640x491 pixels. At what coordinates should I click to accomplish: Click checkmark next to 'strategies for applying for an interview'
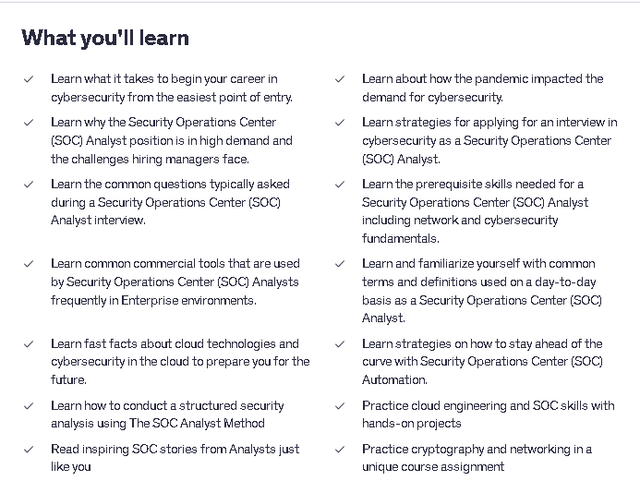pyautogui.click(x=340, y=122)
